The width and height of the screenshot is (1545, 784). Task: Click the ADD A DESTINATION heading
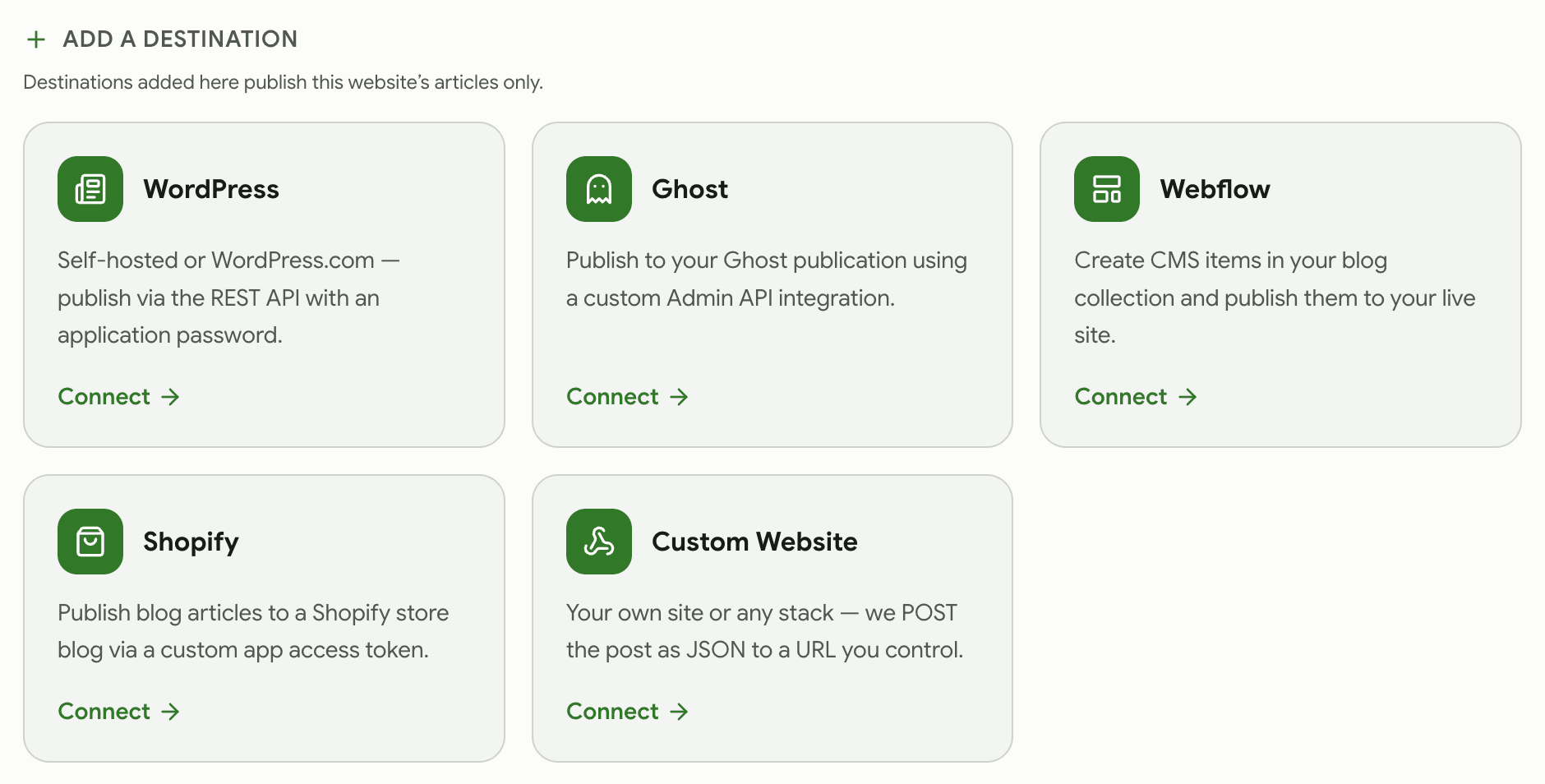click(x=180, y=39)
